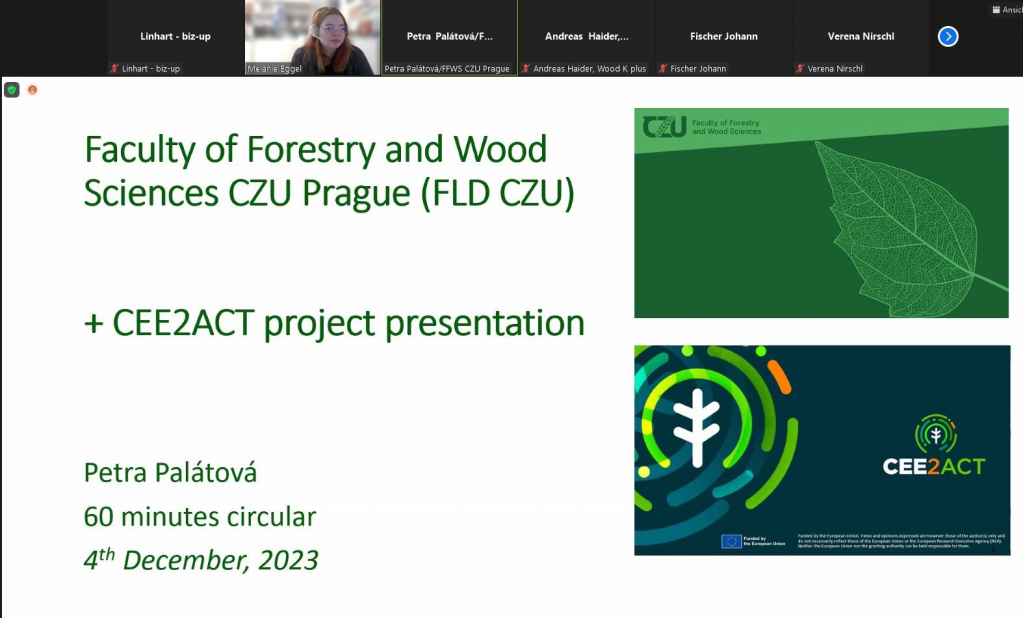The image size is (1023, 618).
Task: Click the 'Andreas Haider, Wood K plus' label
Action: tap(589, 69)
